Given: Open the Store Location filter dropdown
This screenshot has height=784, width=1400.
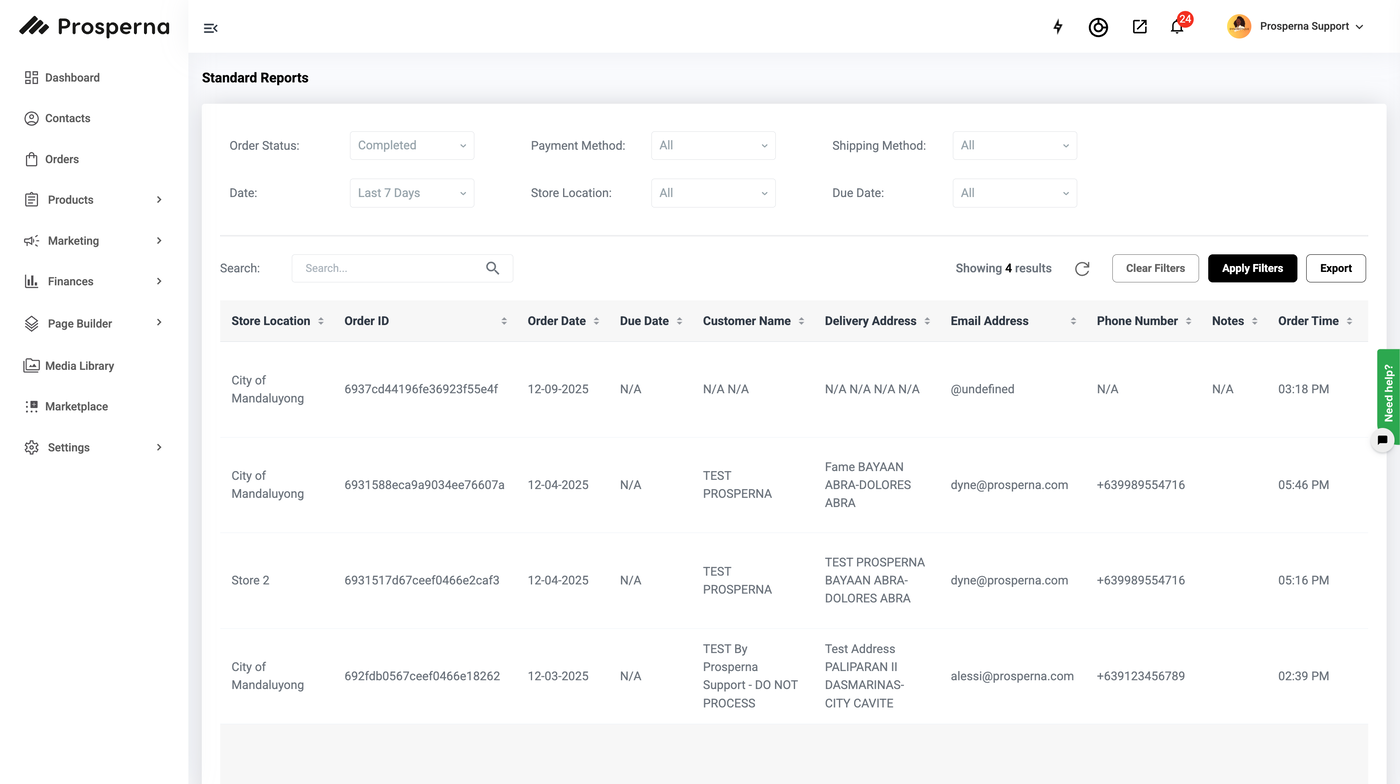Looking at the screenshot, I should (713, 193).
